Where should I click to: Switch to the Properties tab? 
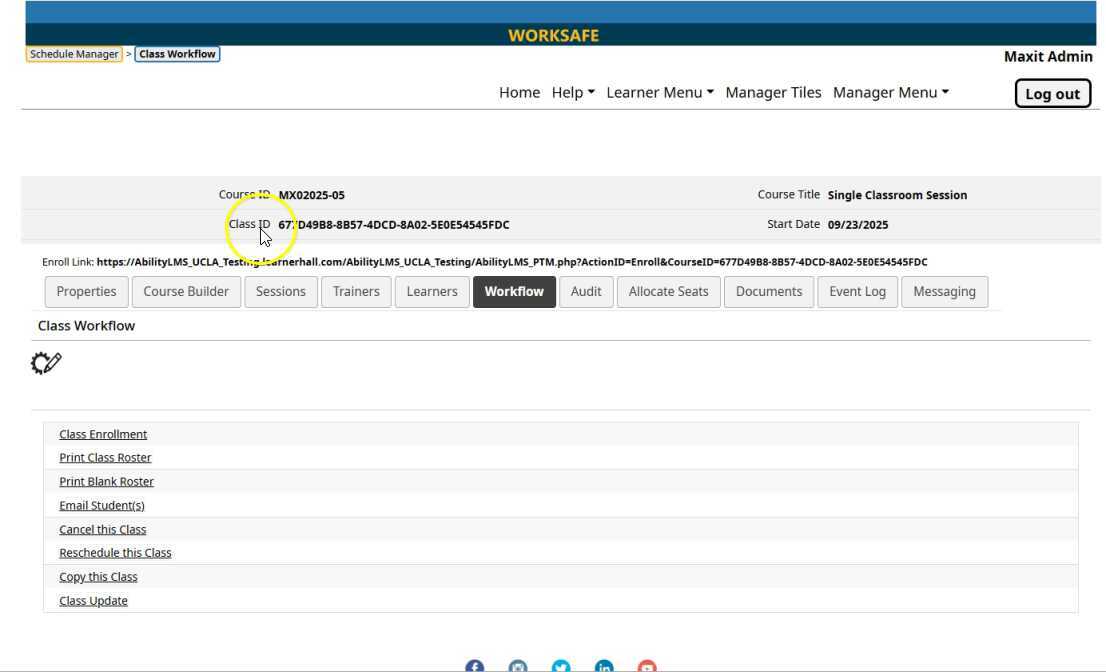click(x=86, y=292)
